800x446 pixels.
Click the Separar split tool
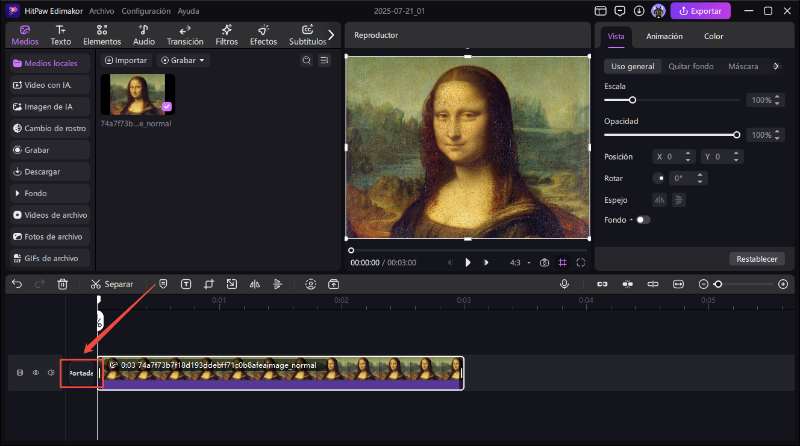[x=111, y=284]
